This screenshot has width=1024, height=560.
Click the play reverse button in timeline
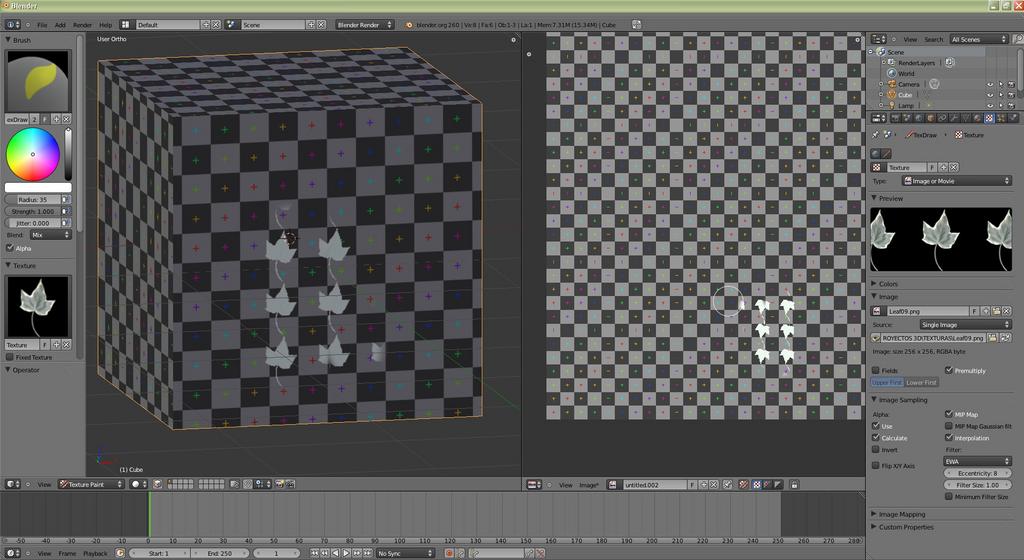[336, 553]
